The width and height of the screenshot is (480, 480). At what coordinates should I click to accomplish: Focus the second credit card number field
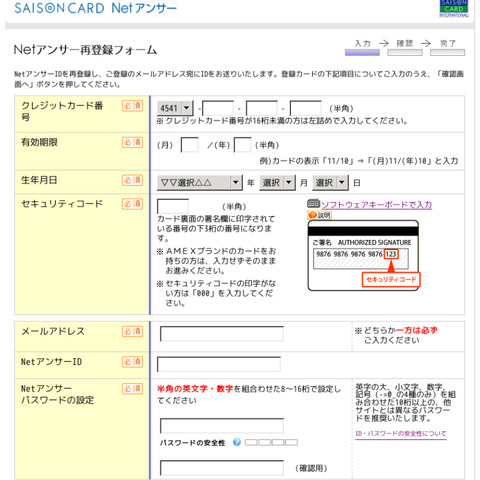tap(218, 108)
